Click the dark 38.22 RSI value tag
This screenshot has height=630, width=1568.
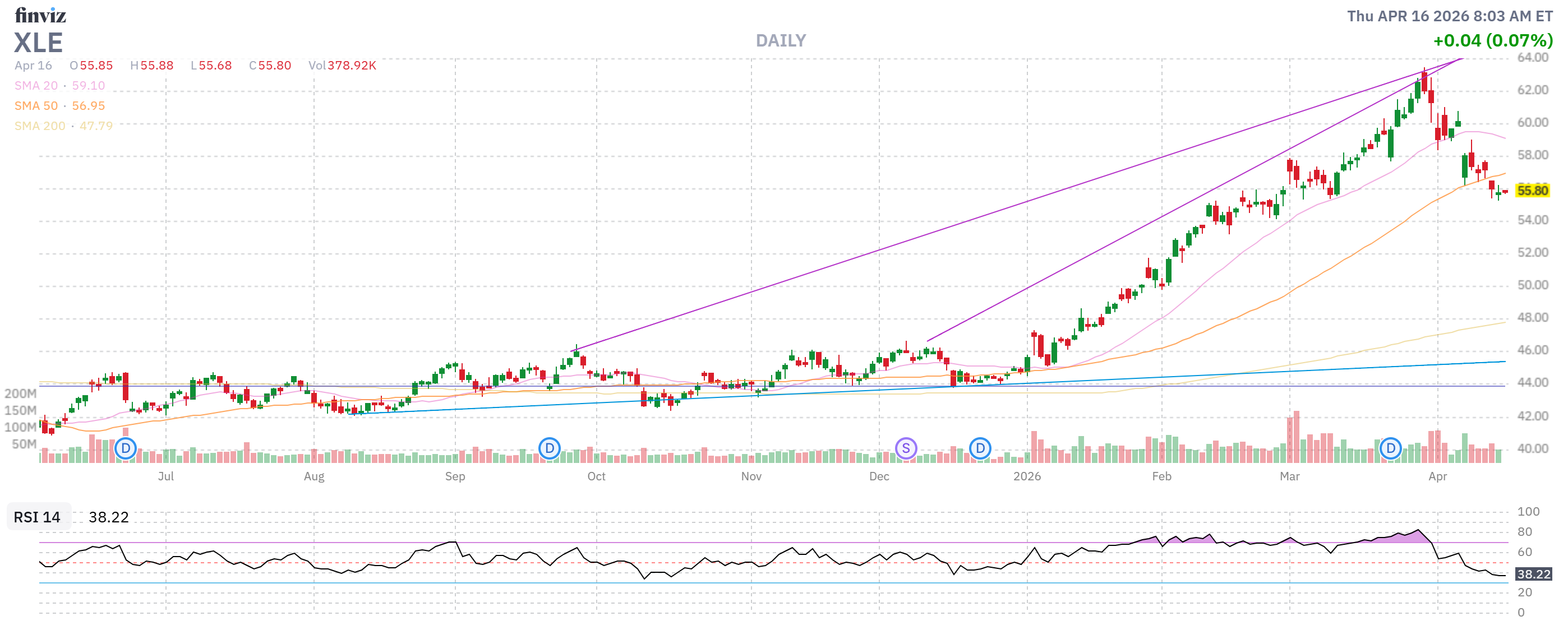tap(1533, 574)
